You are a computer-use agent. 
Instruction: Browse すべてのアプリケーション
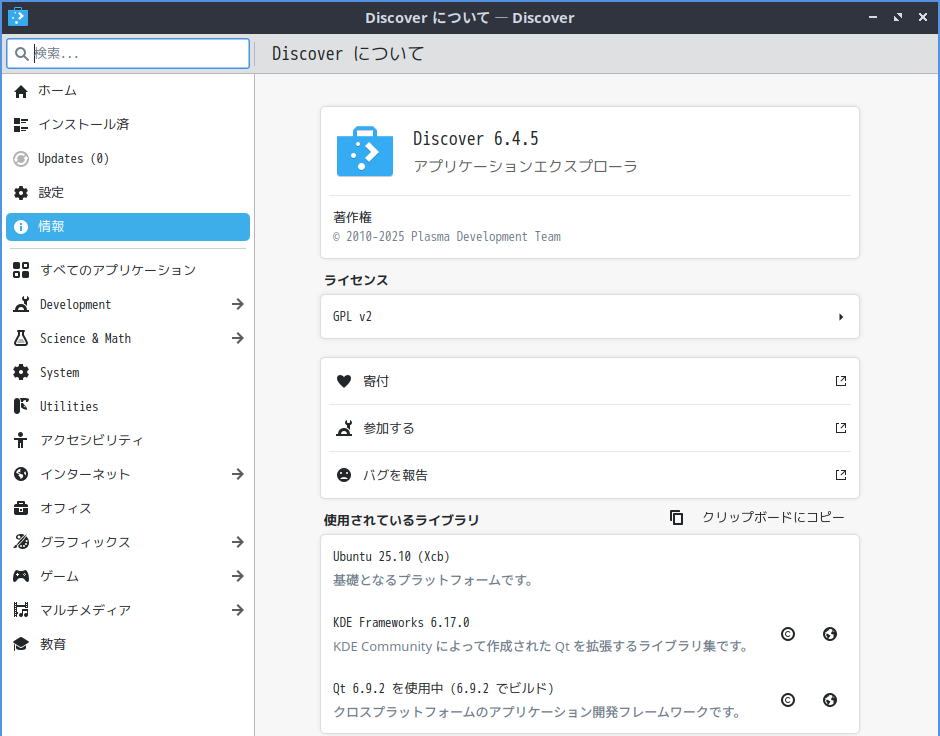[128, 270]
